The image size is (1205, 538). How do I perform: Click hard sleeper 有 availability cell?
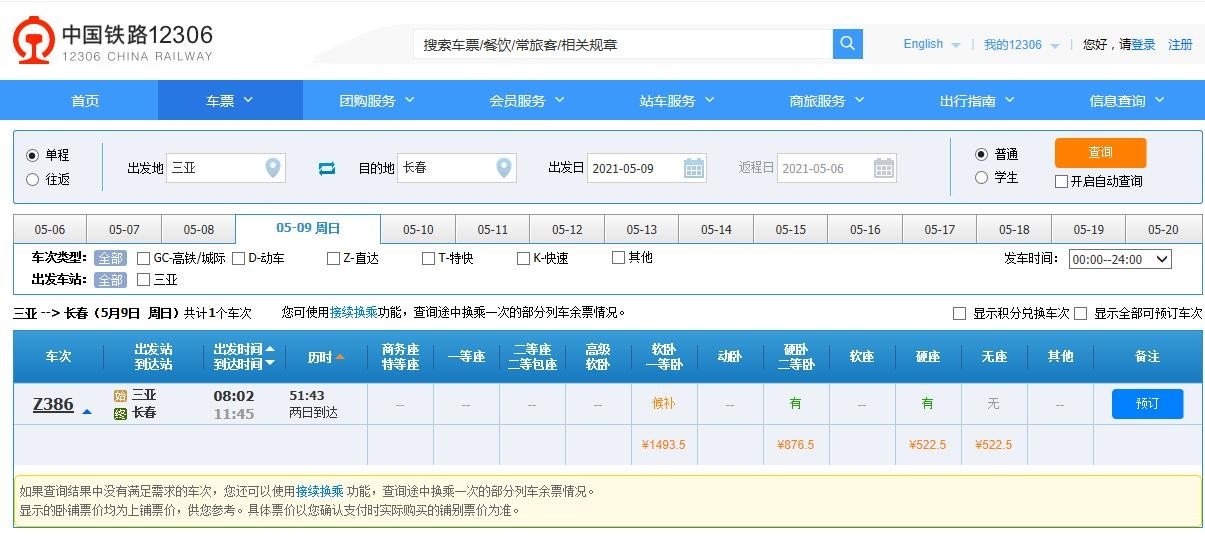(x=795, y=403)
